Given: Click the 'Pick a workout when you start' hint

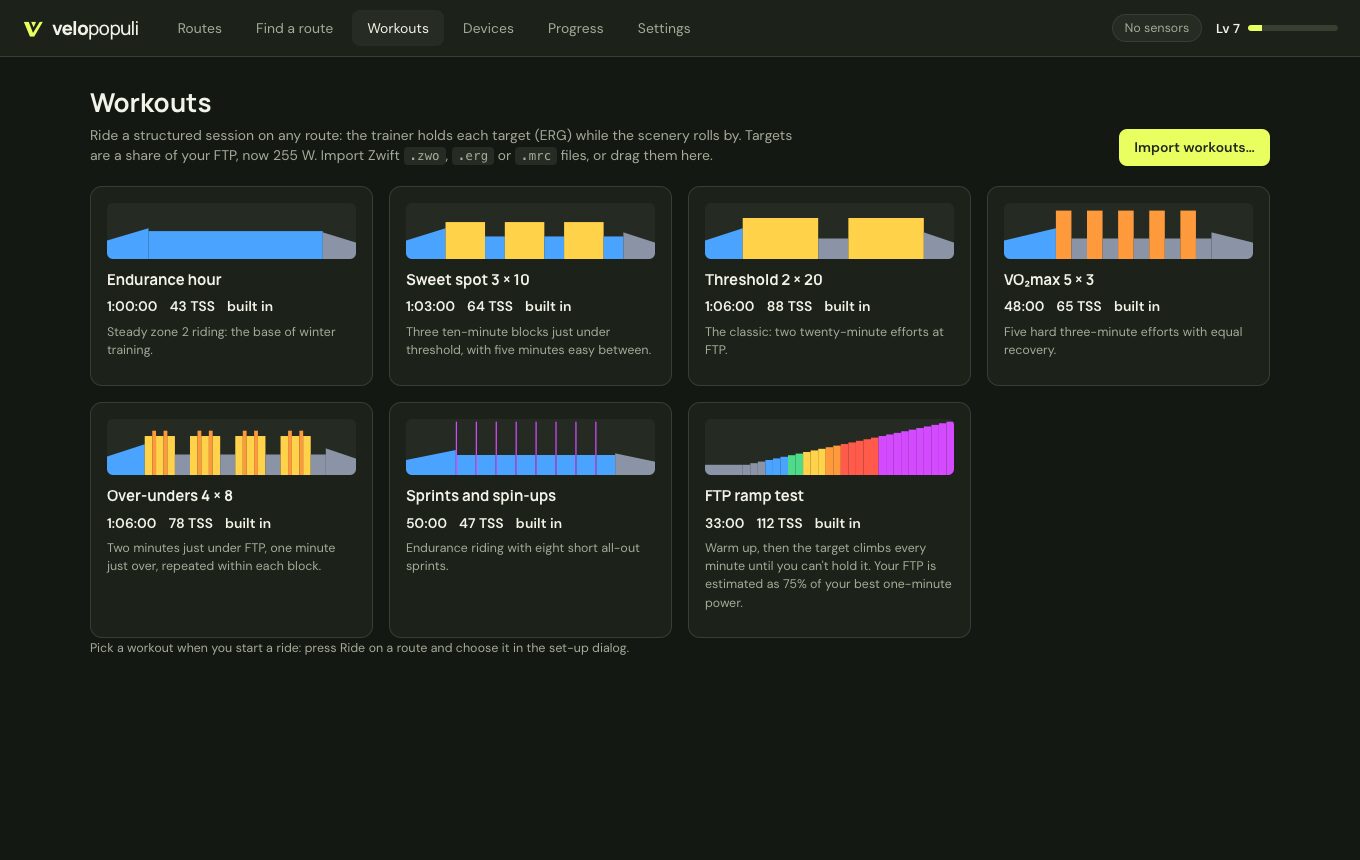Looking at the screenshot, I should point(360,648).
